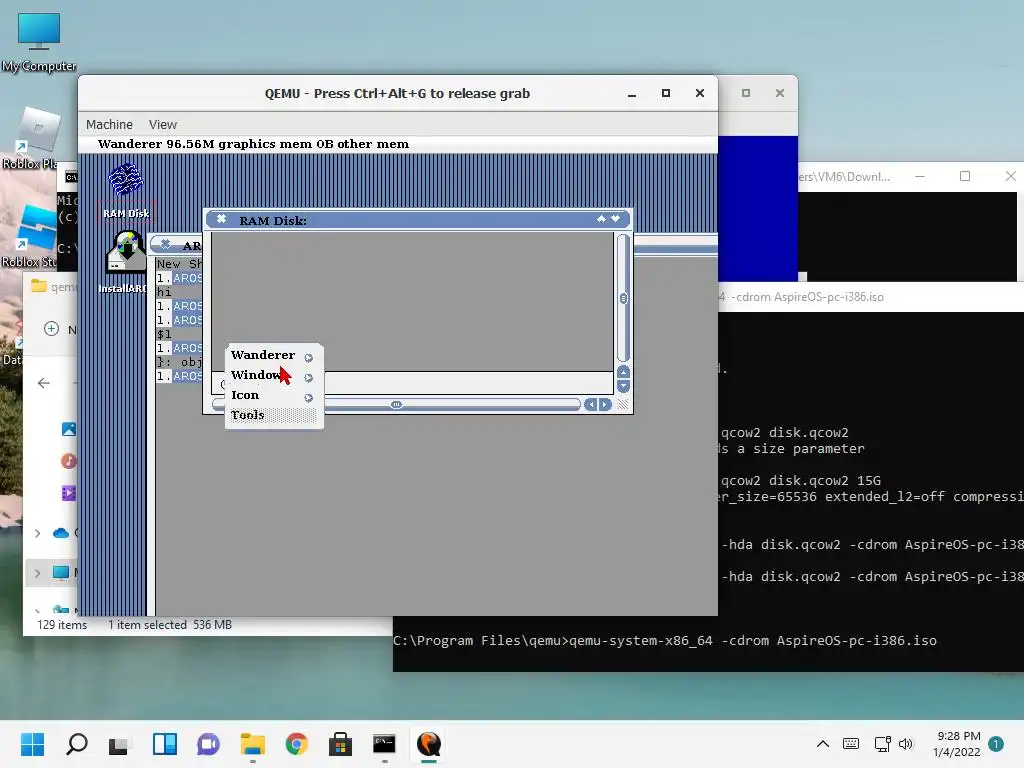Launch Google Chrome from taskbar
1024x768 pixels.
296,744
